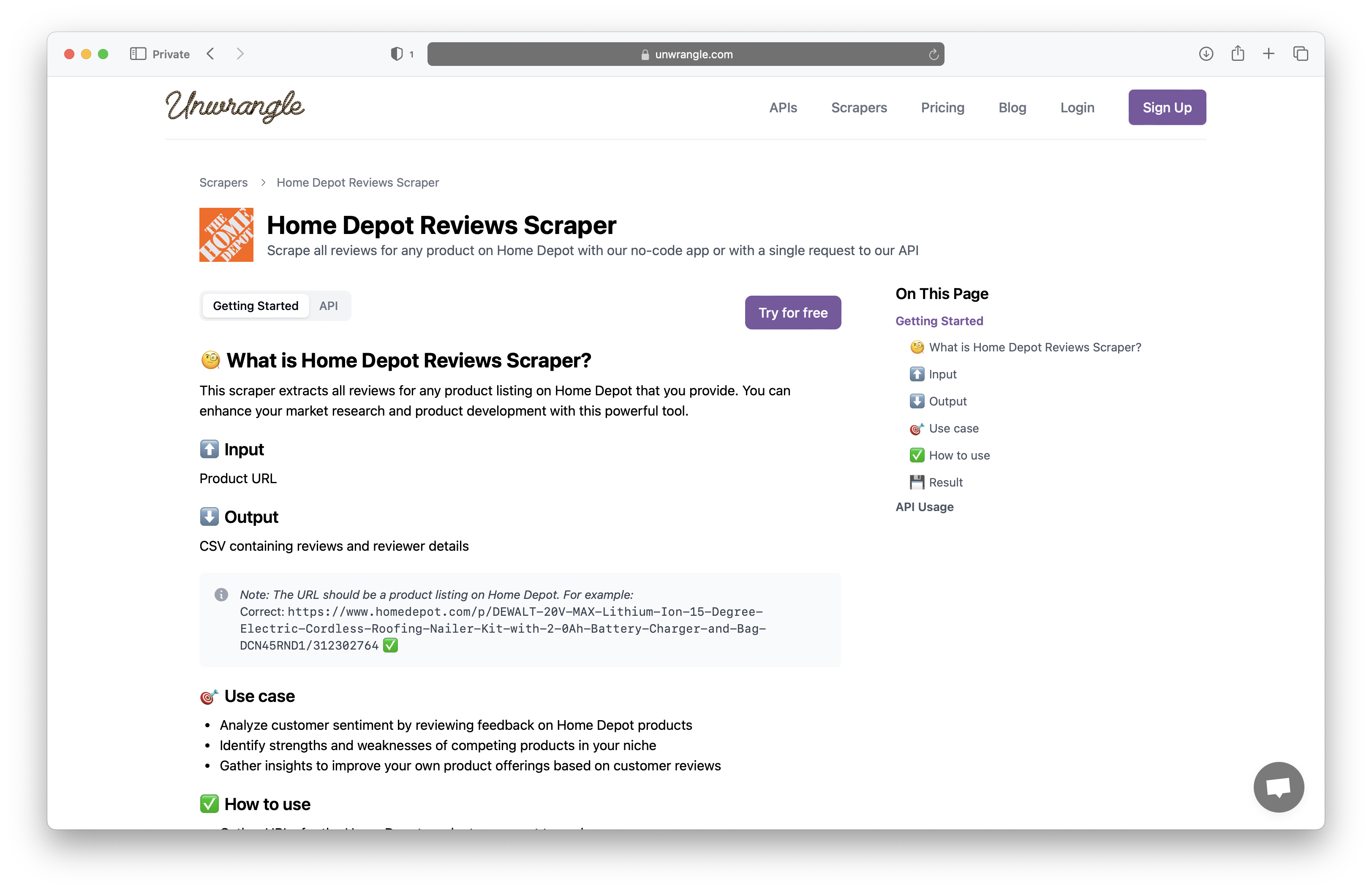Click the Private browsing label
This screenshot has width=1372, height=892.
tap(171, 54)
